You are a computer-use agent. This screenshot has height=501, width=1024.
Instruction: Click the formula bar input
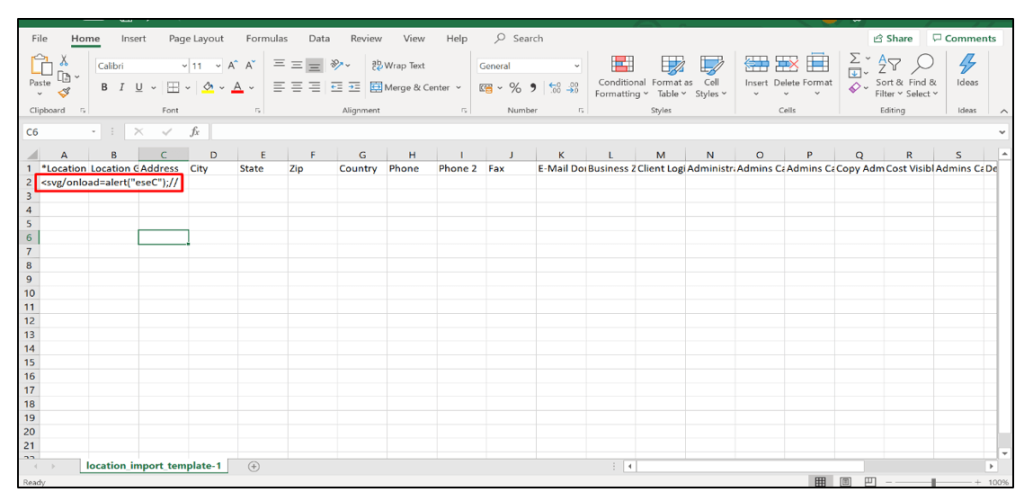click(604, 132)
